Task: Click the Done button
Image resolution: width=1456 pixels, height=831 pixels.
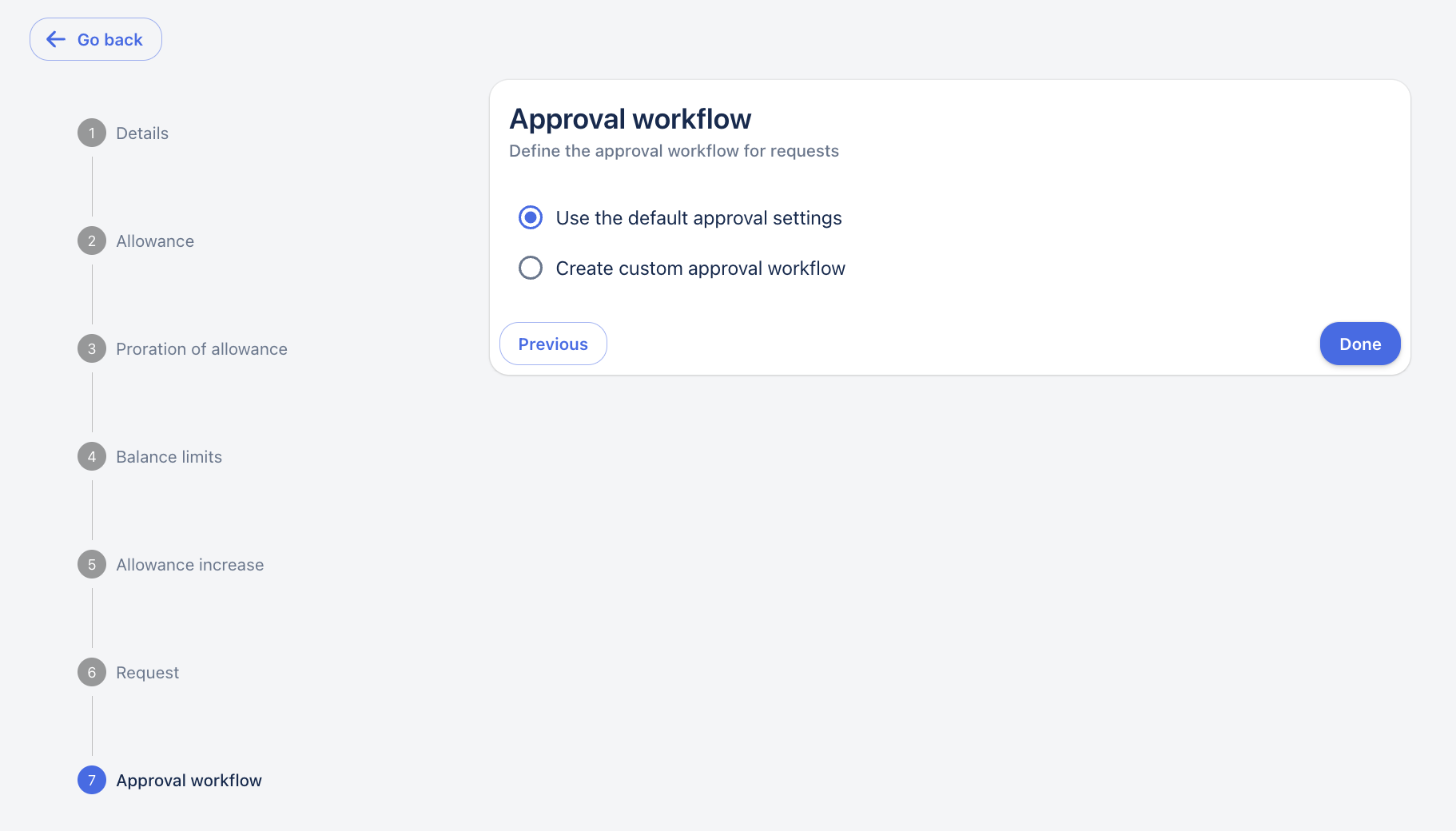Action: pos(1360,344)
